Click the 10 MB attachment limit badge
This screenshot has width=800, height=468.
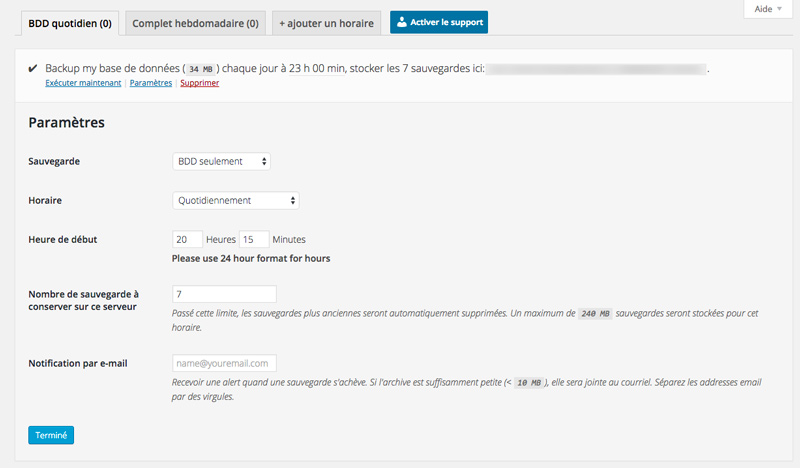click(x=529, y=383)
